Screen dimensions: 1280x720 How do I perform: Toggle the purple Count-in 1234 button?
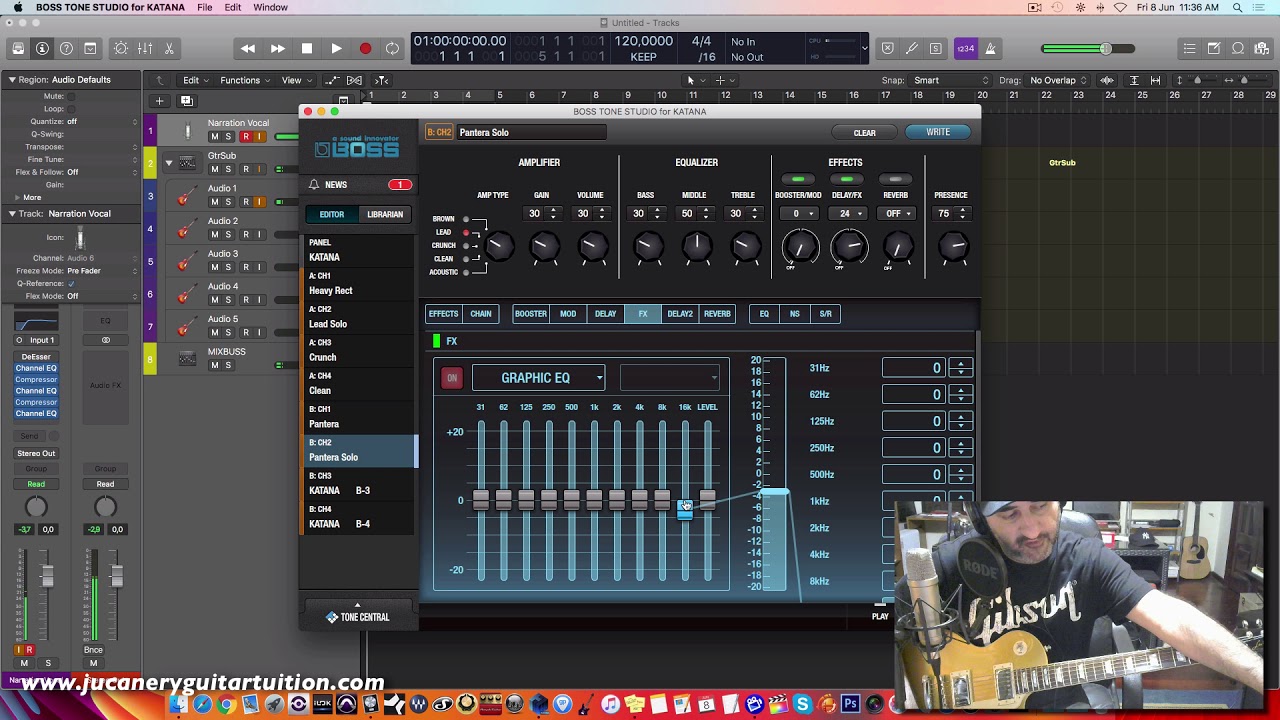click(x=965, y=48)
